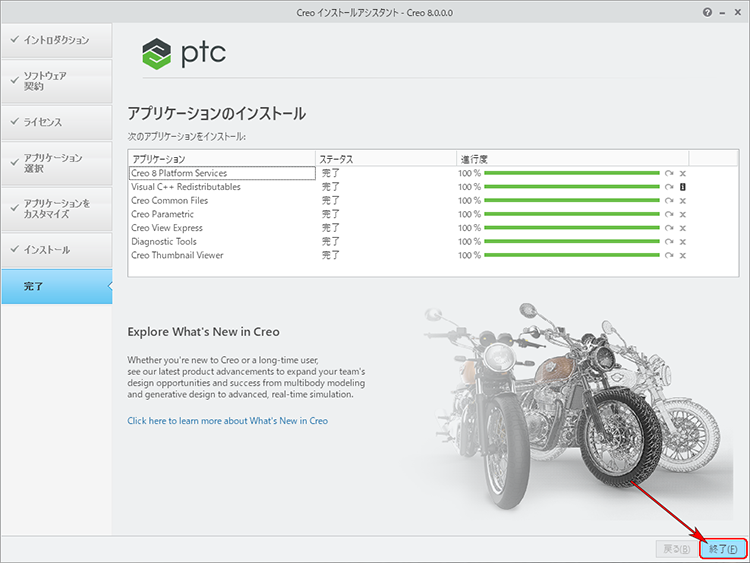Click the retry arrow for Diagnostic Tools
Screen dimensions: 750x563
669,242
